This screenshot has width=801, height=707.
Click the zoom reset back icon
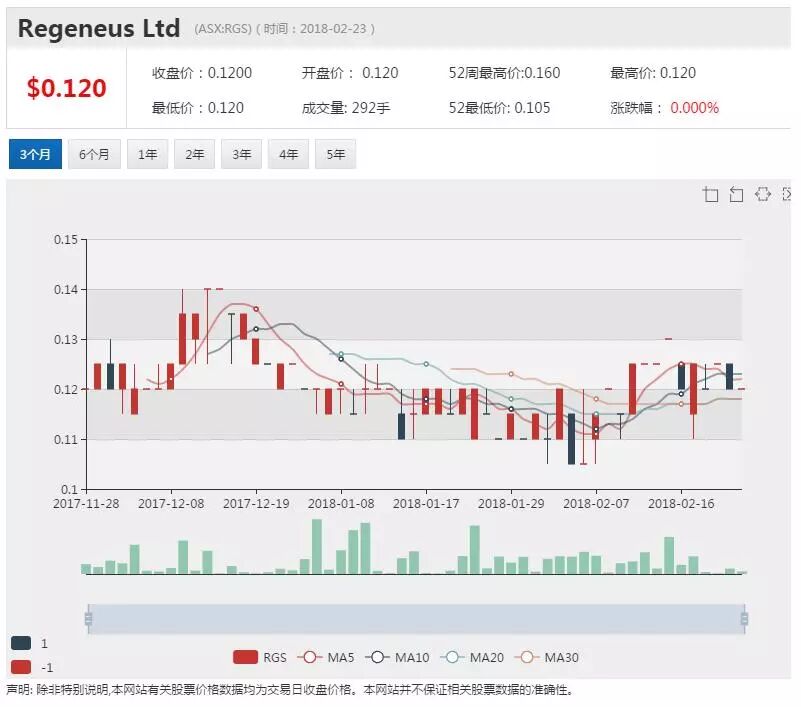pyautogui.click(x=736, y=195)
